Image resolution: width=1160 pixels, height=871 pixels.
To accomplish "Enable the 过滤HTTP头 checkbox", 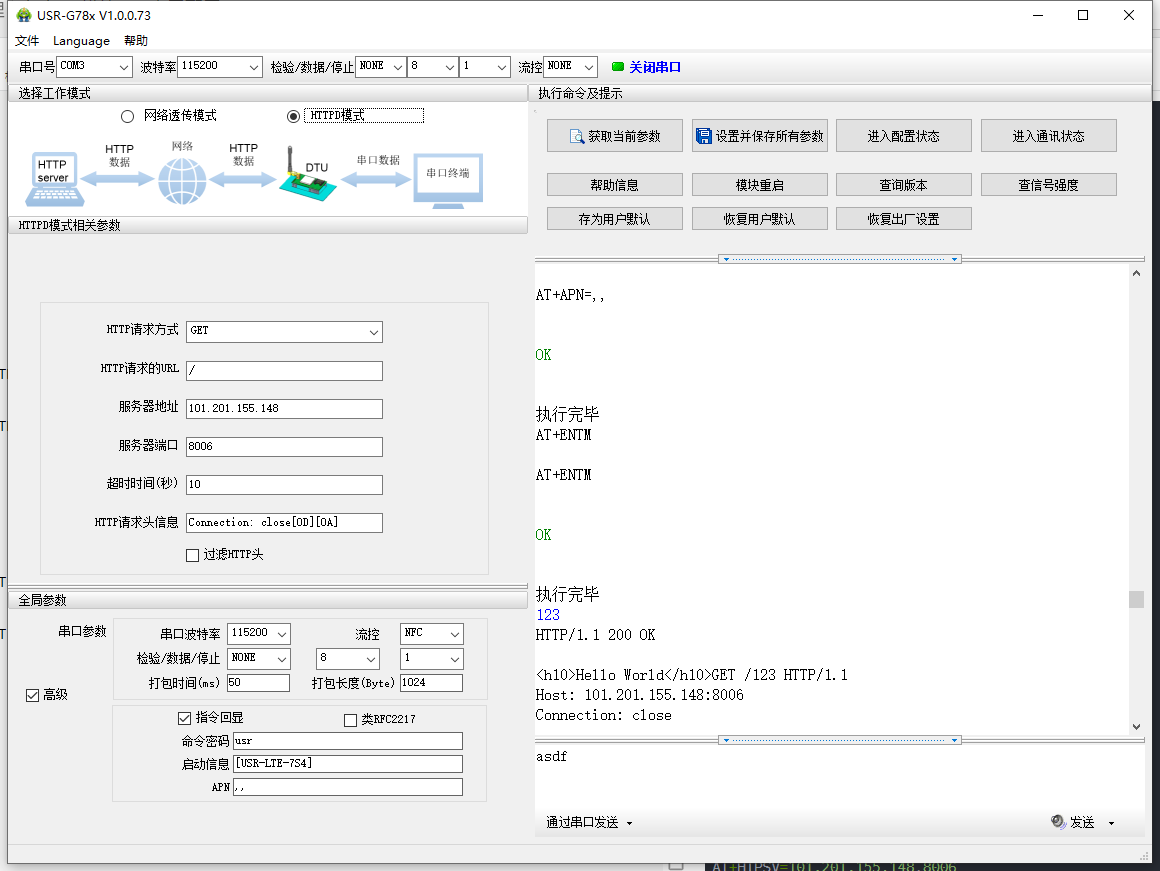I will (192, 555).
